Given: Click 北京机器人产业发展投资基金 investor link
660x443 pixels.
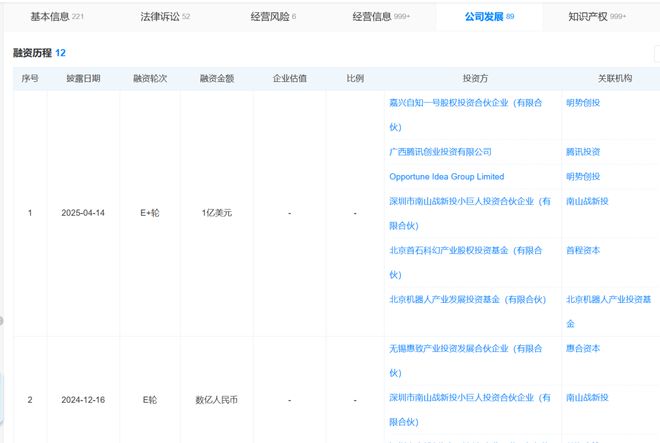Looking at the screenshot, I should click(x=467, y=299).
